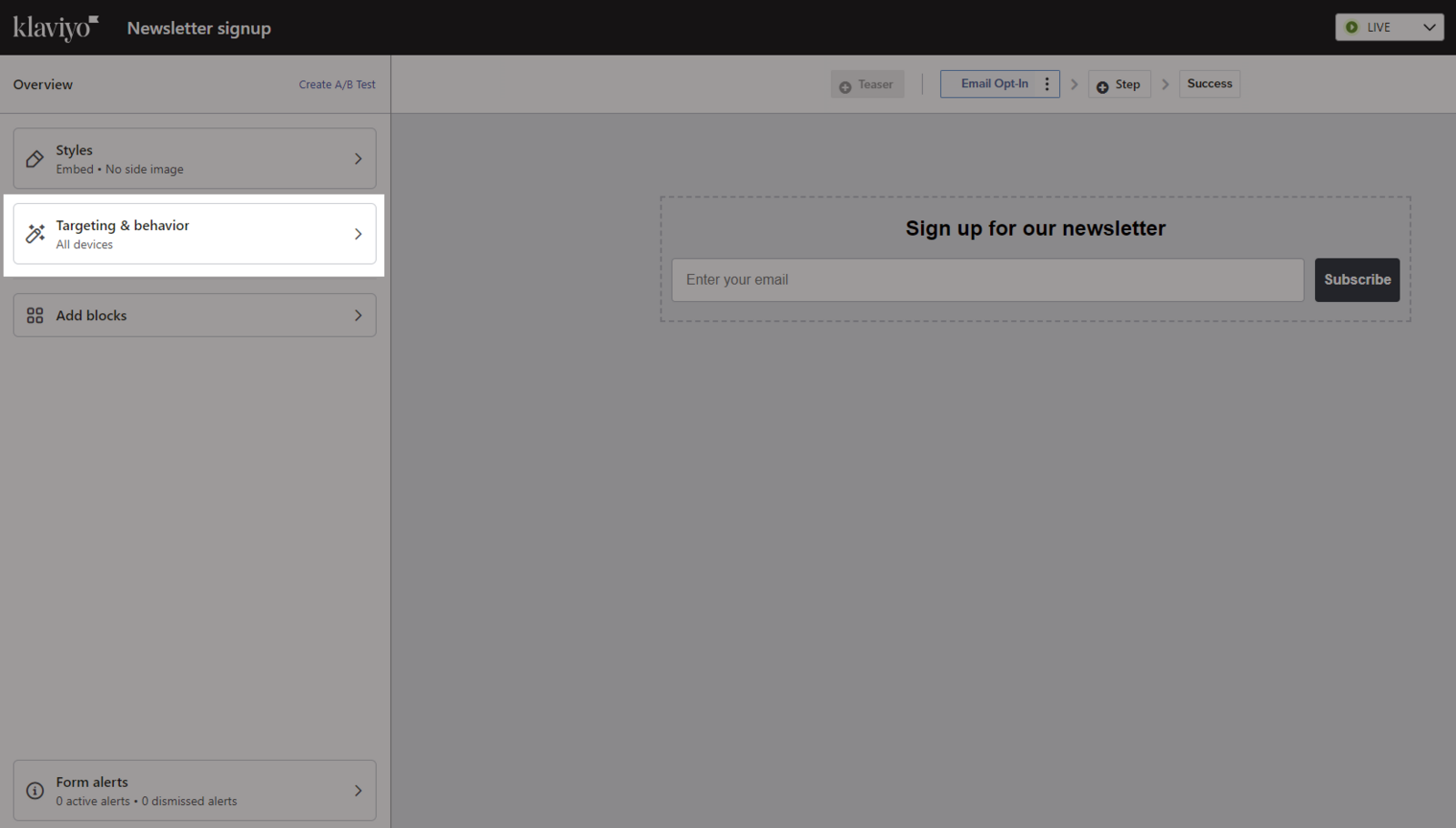Click the Klaviyo logo

click(x=56, y=27)
